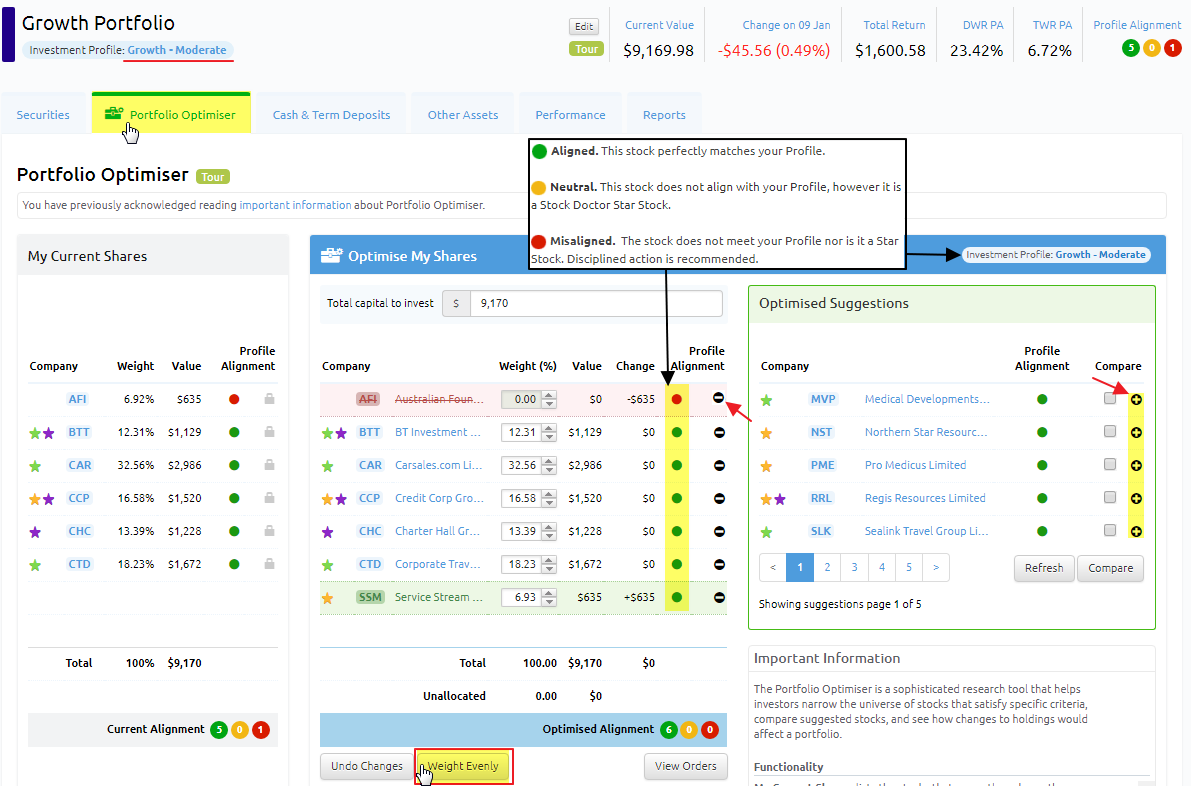Adjust the SSM weight stepper arrows
The image size is (1191, 786).
click(x=549, y=598)
